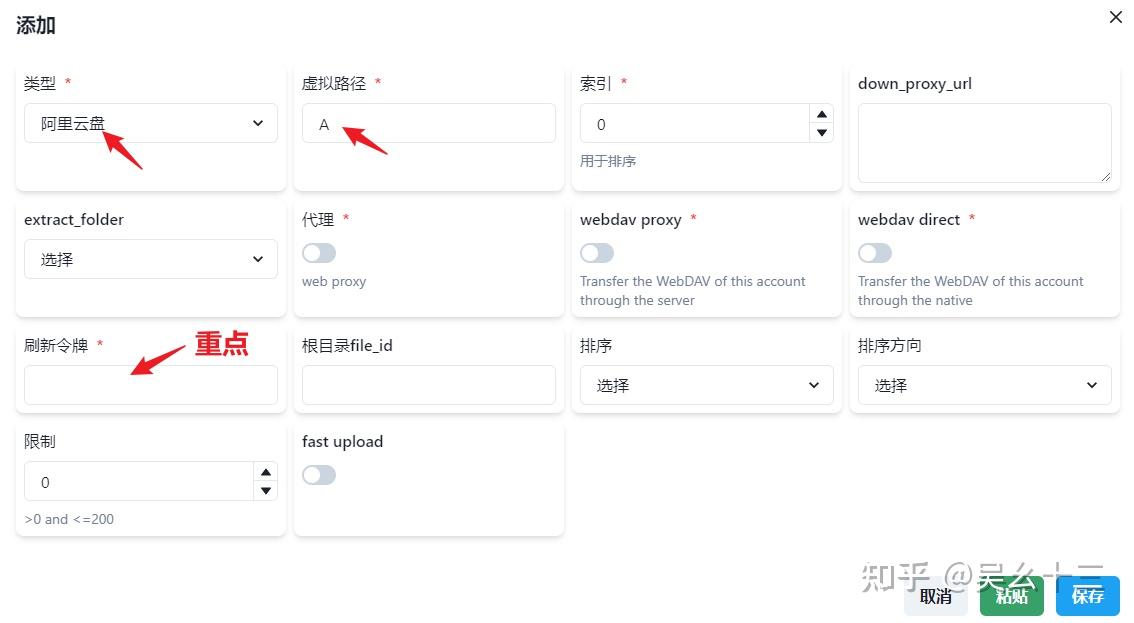
Task: Close the 添加 dialog with X icon
Action: pyautogui.click(x=1116, y=17)
